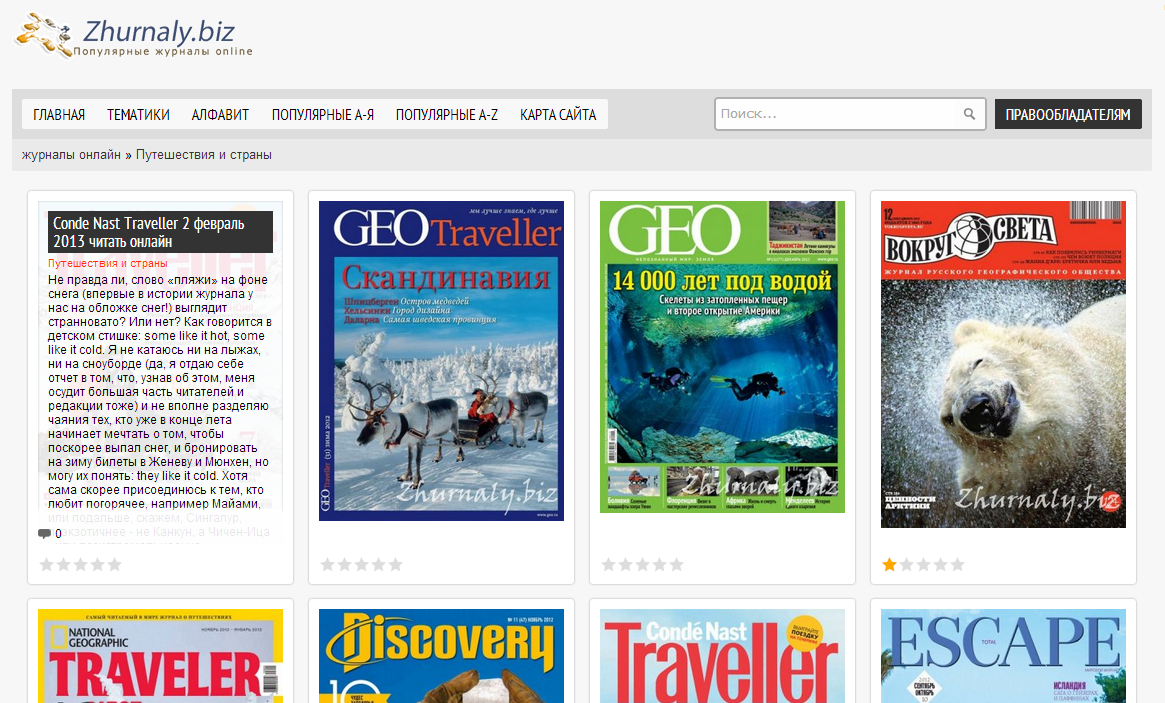Open Discovery magazine cover
The height and width of the screenshot is (703, 1165).
pos(441,655)
